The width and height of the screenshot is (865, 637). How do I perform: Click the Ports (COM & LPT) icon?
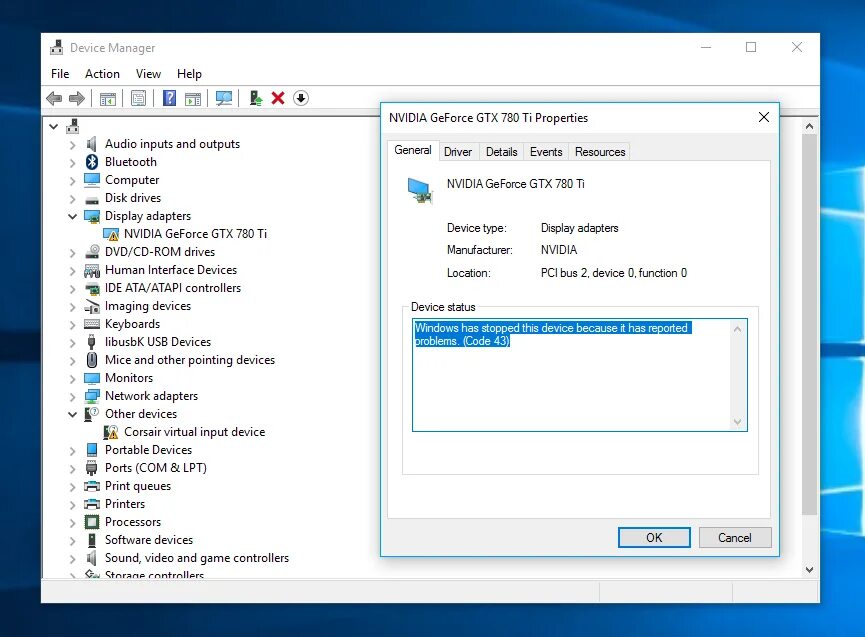[92, 468]
